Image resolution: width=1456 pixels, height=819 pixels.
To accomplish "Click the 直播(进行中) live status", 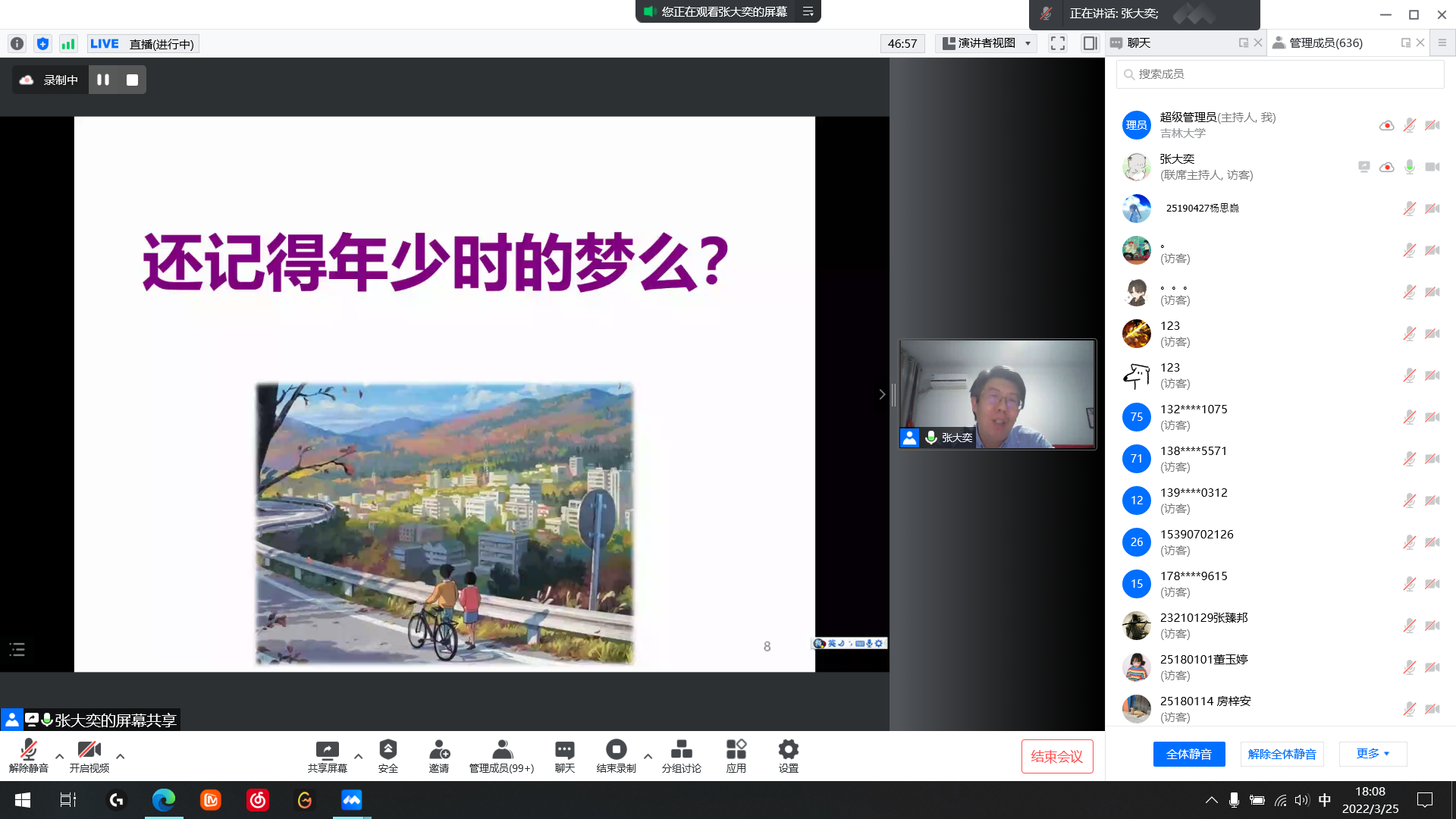I will pos(143,44).
